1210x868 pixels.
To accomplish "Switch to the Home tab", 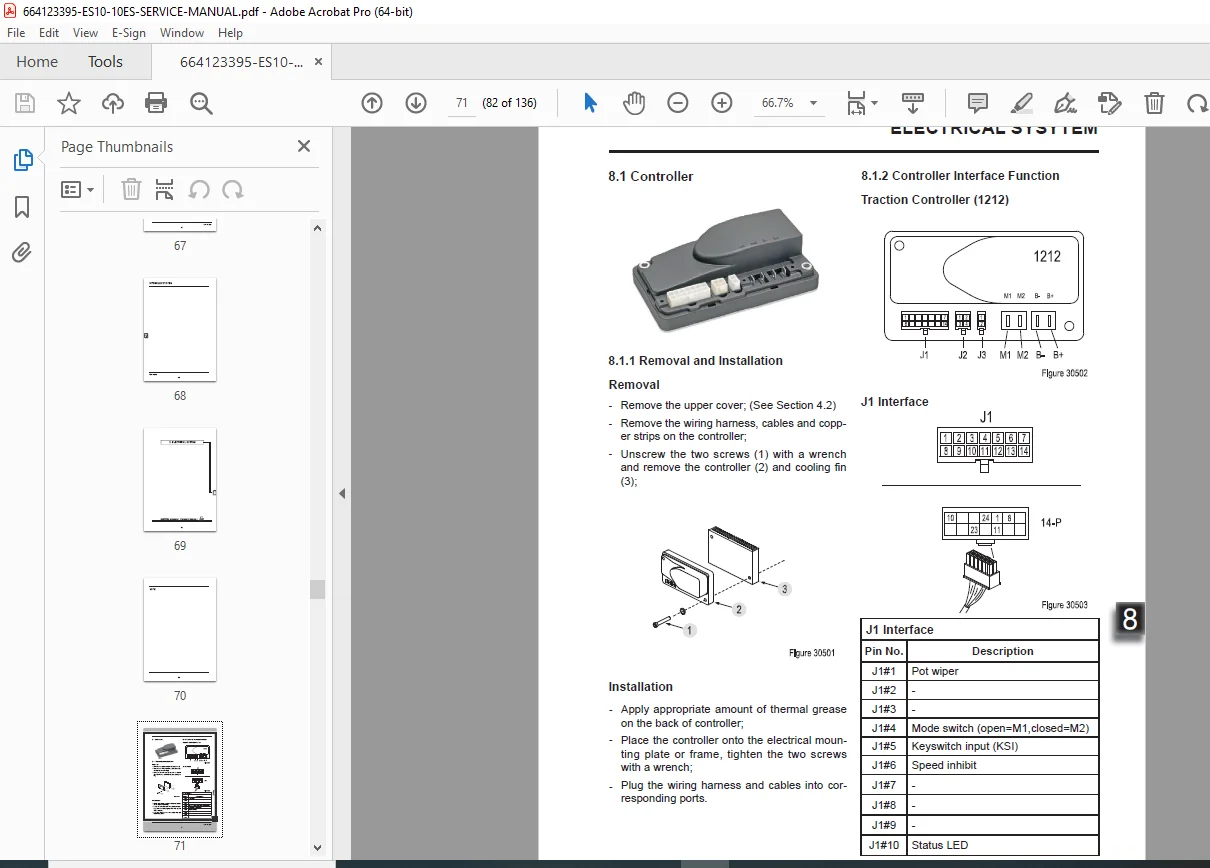I will (37, 62).
